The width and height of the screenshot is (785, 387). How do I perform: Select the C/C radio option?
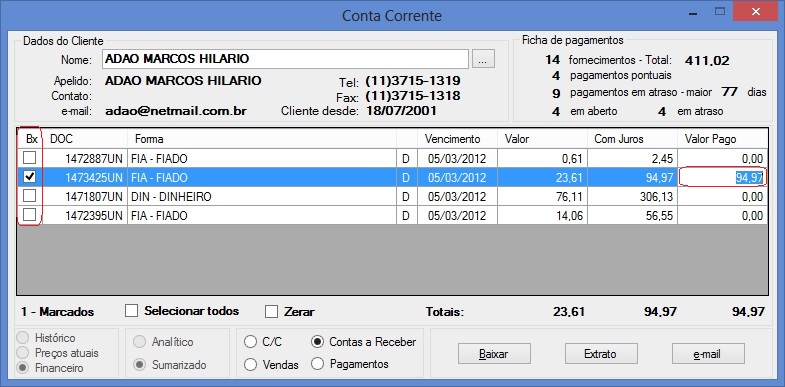click(x=250, y=342)
